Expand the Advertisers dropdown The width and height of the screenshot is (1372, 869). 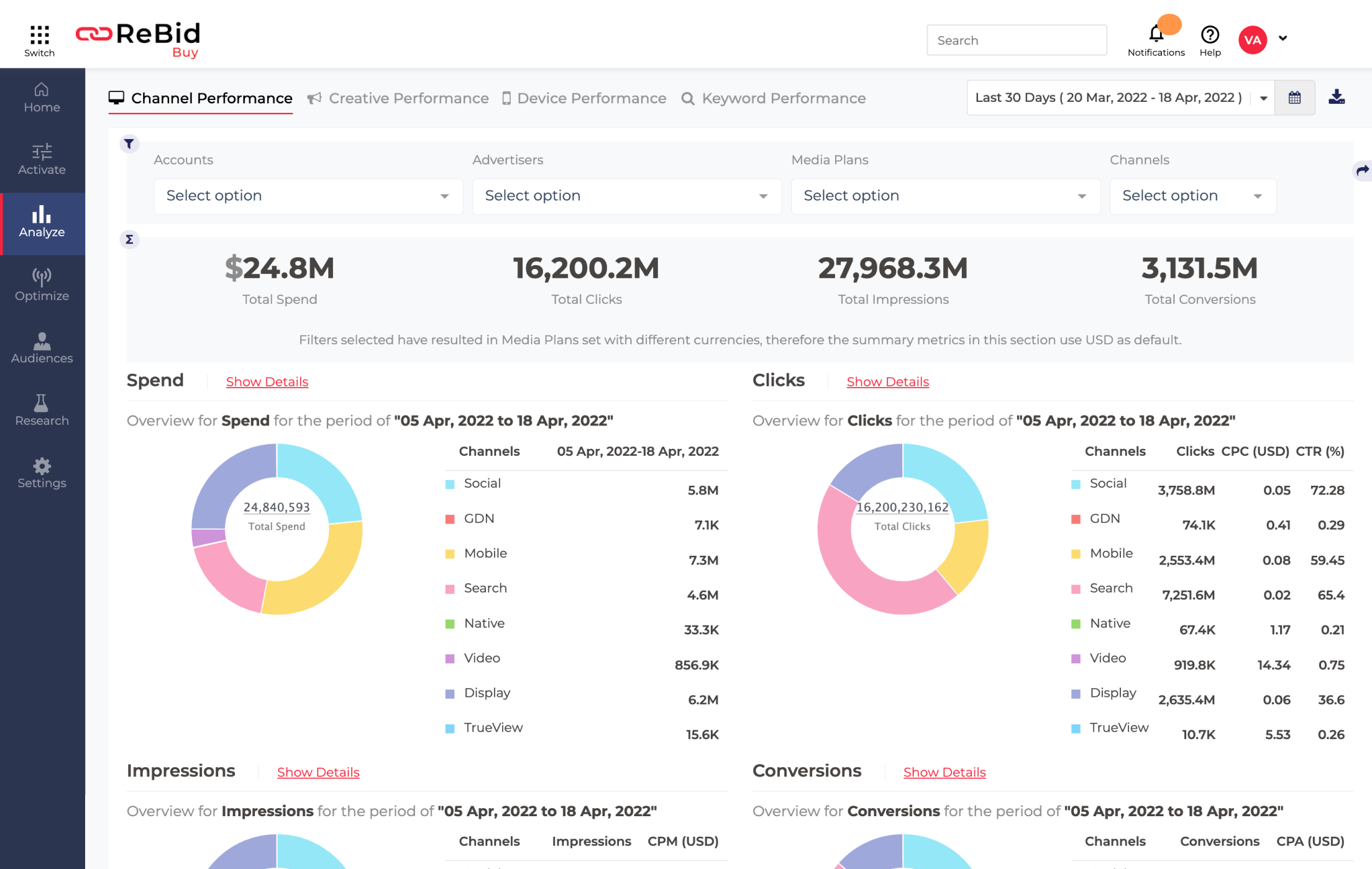click(x=626, y=196)
